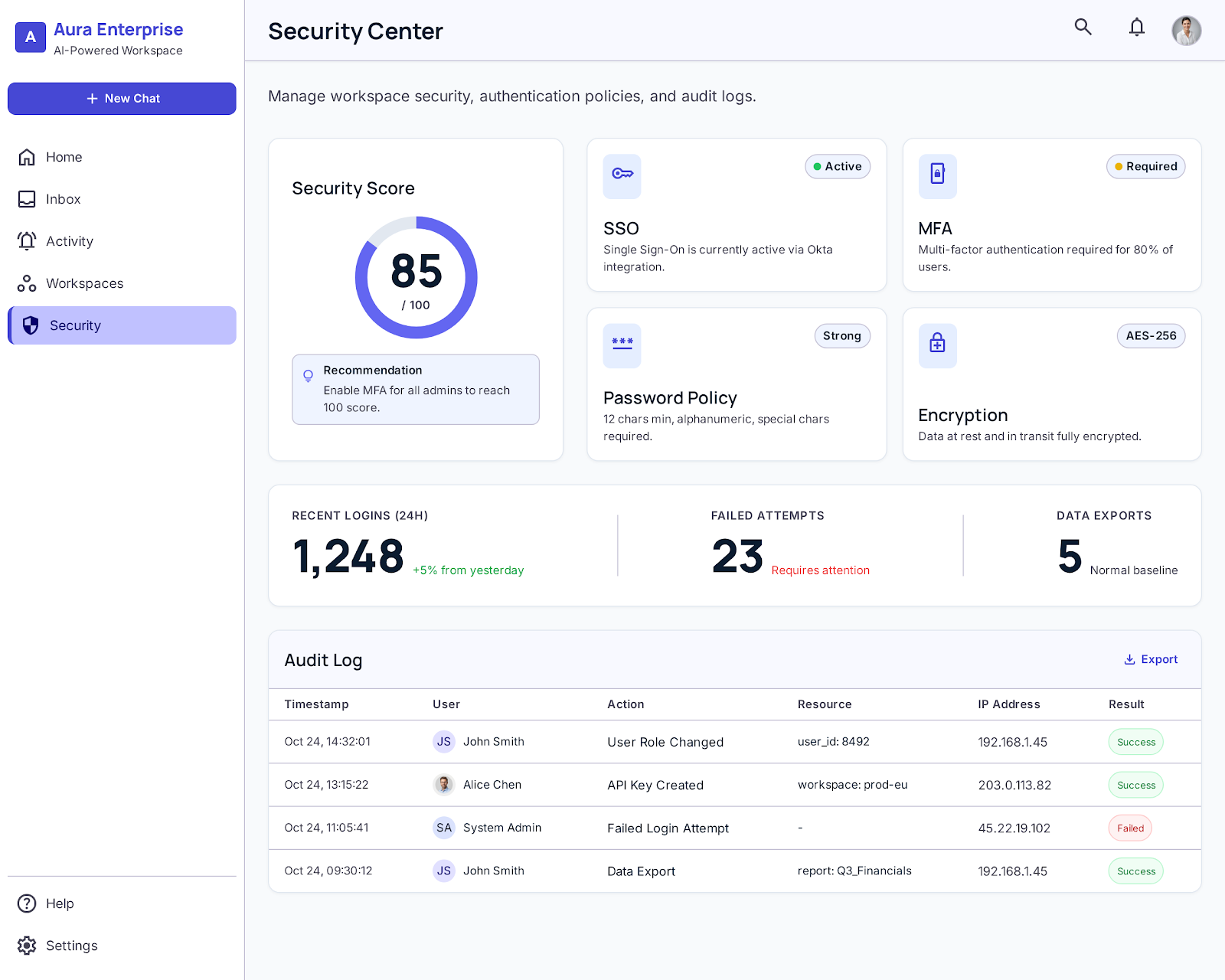Open Settings from sidebar
Image resolution: width=1225 pixels, height=980 pixels.
122,946
